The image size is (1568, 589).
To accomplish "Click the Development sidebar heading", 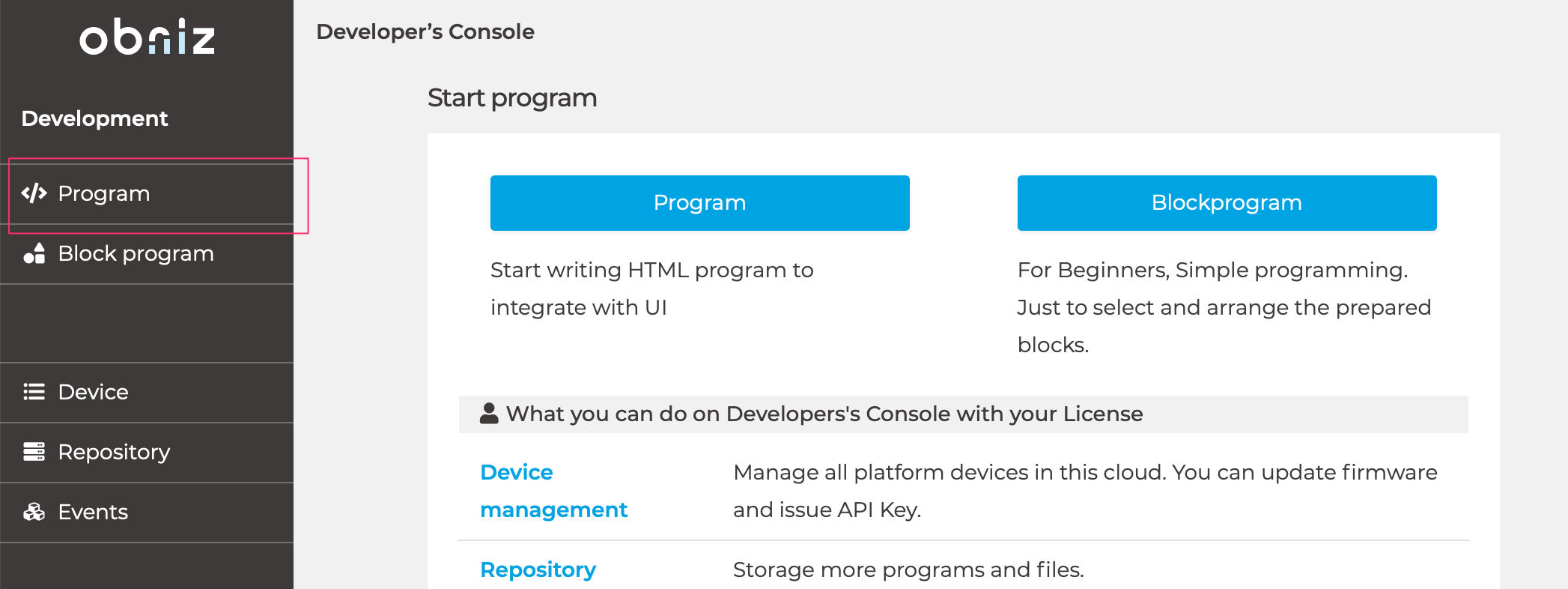I will (94, 118).
